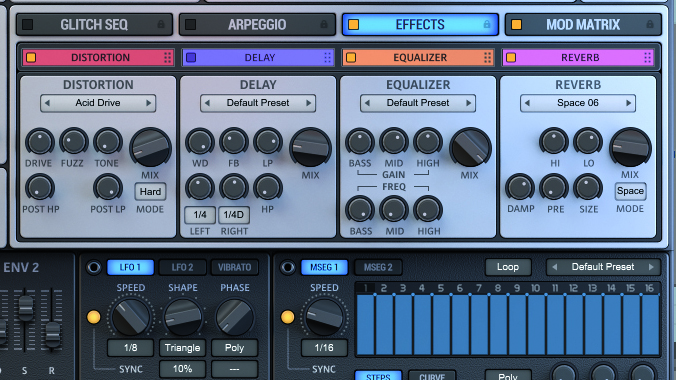Viewport: 676px width, 380px height.
Task: Click the MSEG speed sync orange indicator
Action: (x=288, y=317)
